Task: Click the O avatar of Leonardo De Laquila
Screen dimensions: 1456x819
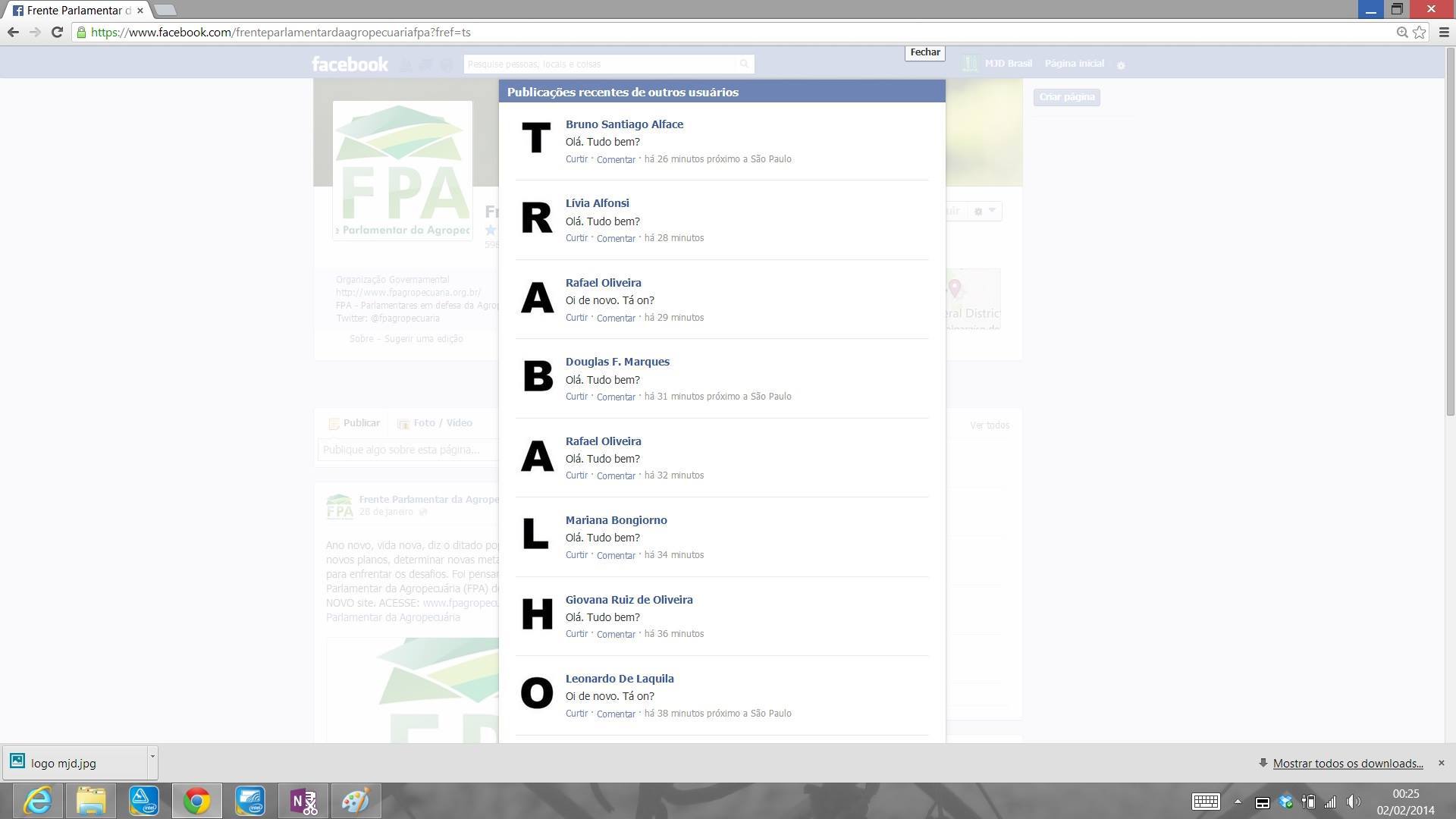Action: pos(536,692)
